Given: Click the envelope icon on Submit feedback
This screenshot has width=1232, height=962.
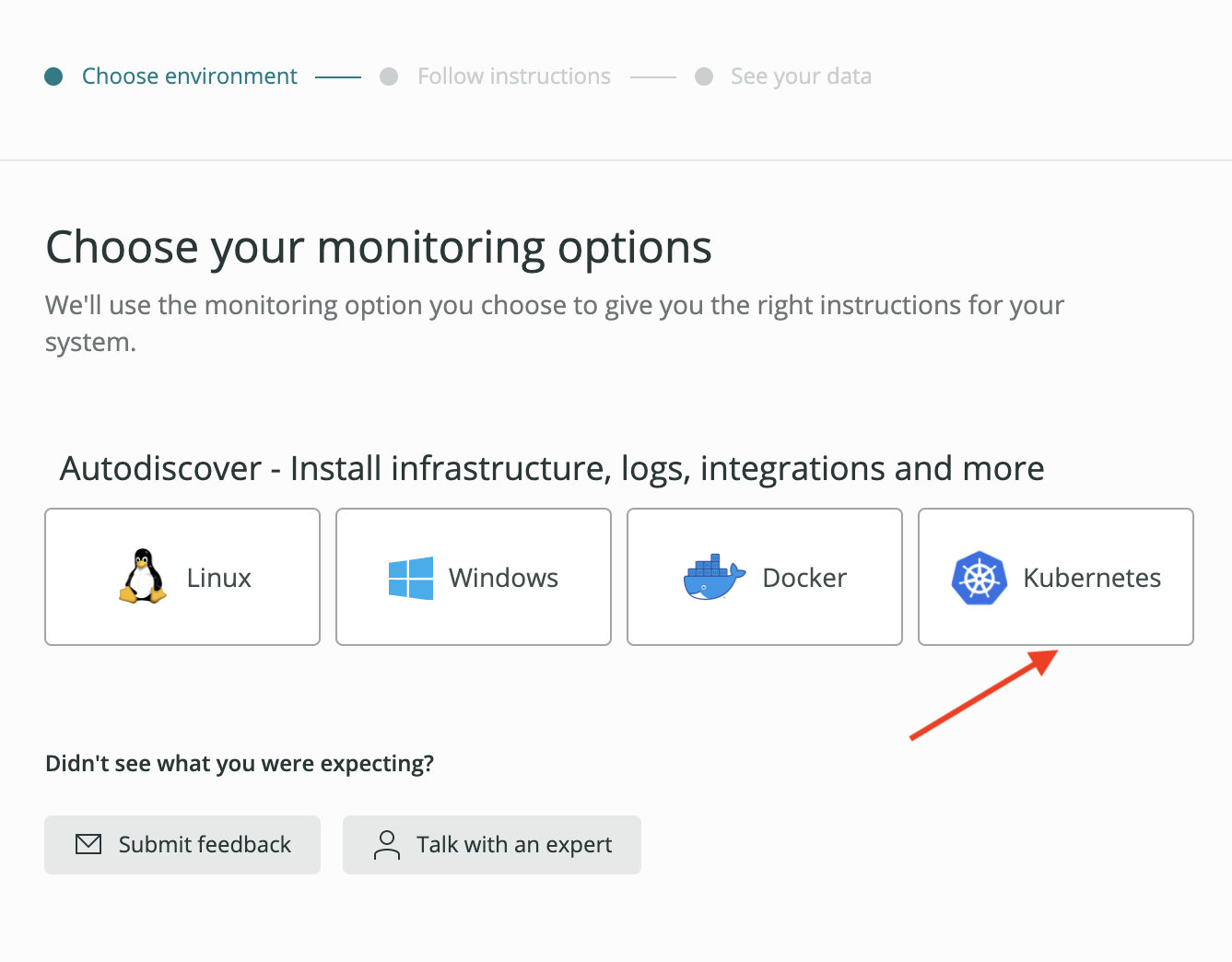Looking at the screenshot, I should (x=88, y=844).
